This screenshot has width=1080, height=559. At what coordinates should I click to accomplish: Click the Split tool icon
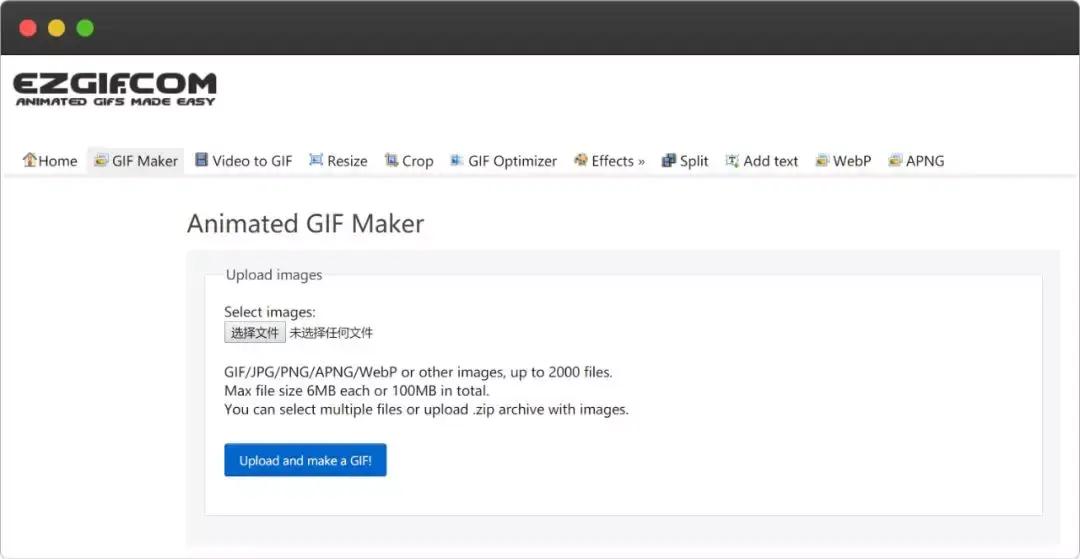coord(669,160)
